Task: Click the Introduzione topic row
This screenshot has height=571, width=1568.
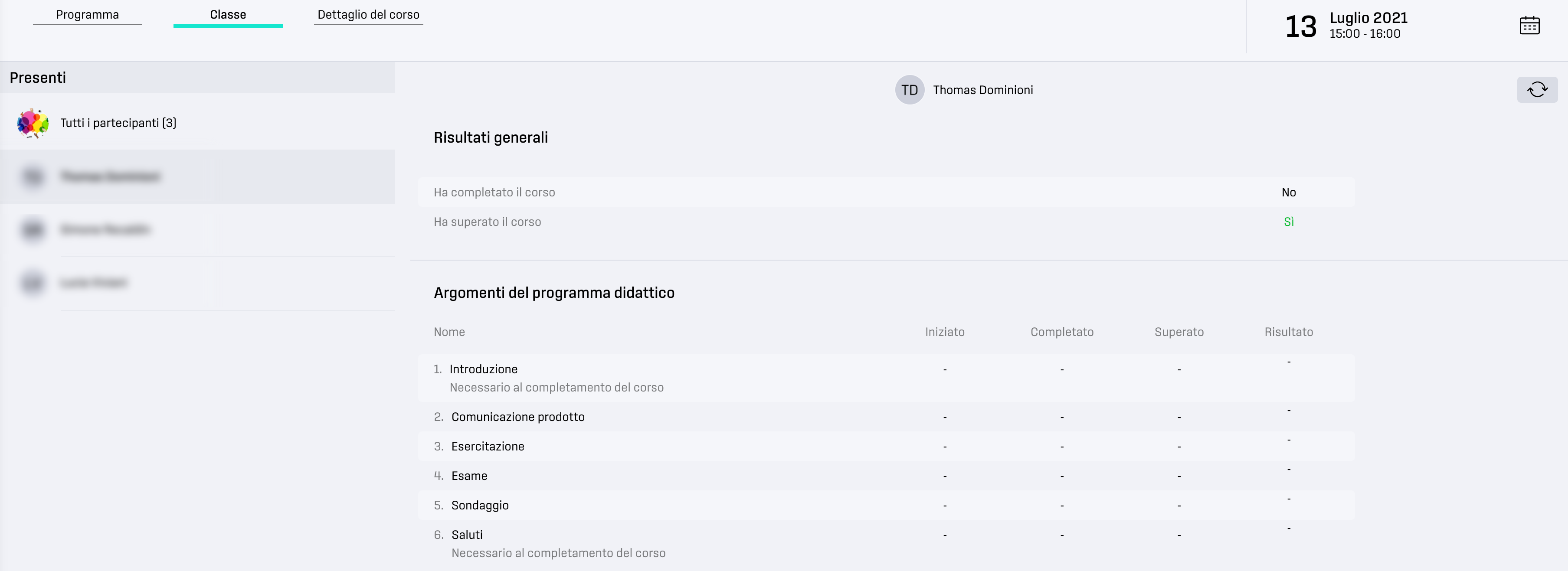Action: (886, 378)
